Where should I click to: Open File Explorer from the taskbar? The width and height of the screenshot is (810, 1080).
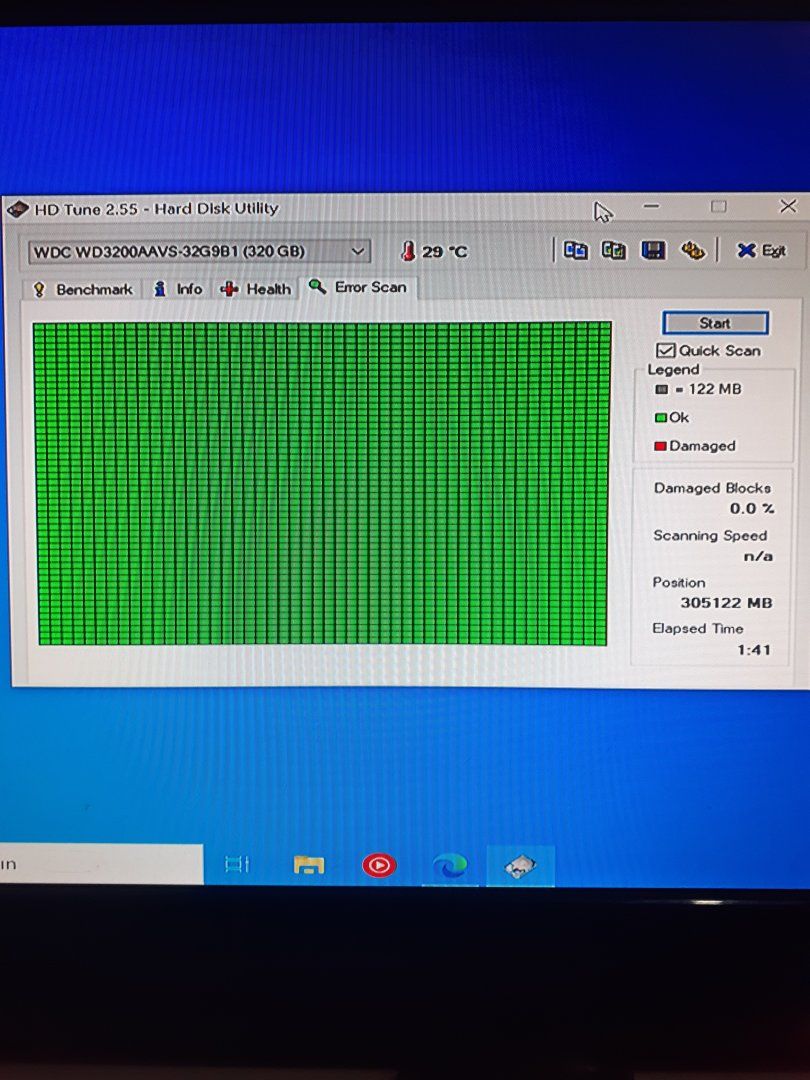pyautogui.click(x=309, y=864)
